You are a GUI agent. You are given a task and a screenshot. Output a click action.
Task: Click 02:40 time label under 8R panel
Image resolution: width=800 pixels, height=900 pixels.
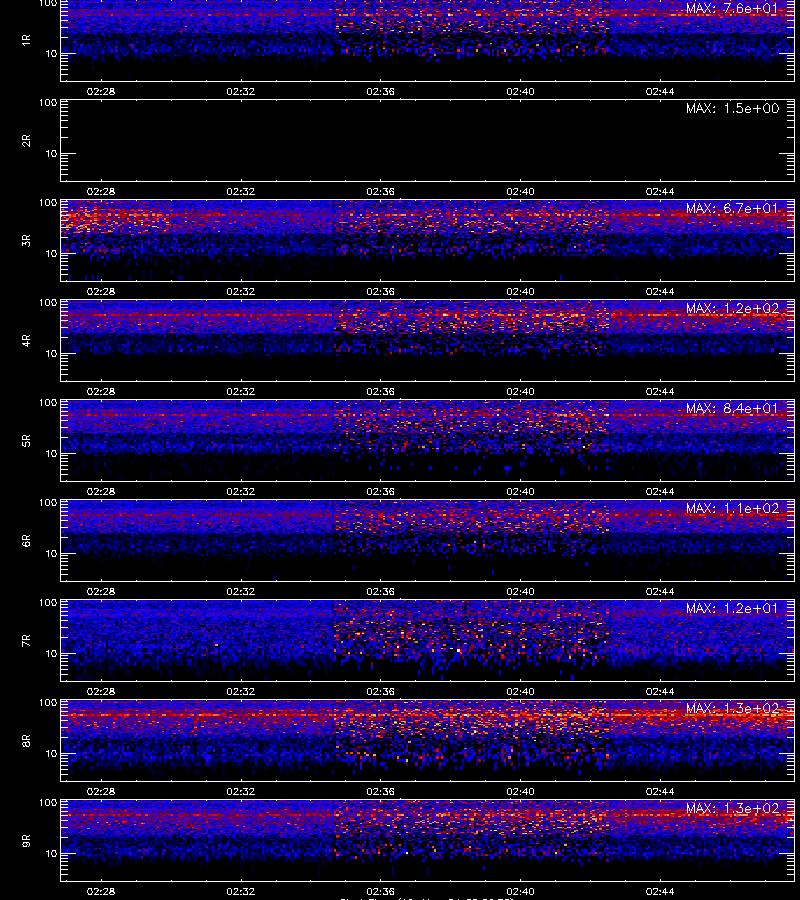coord(521,792)
